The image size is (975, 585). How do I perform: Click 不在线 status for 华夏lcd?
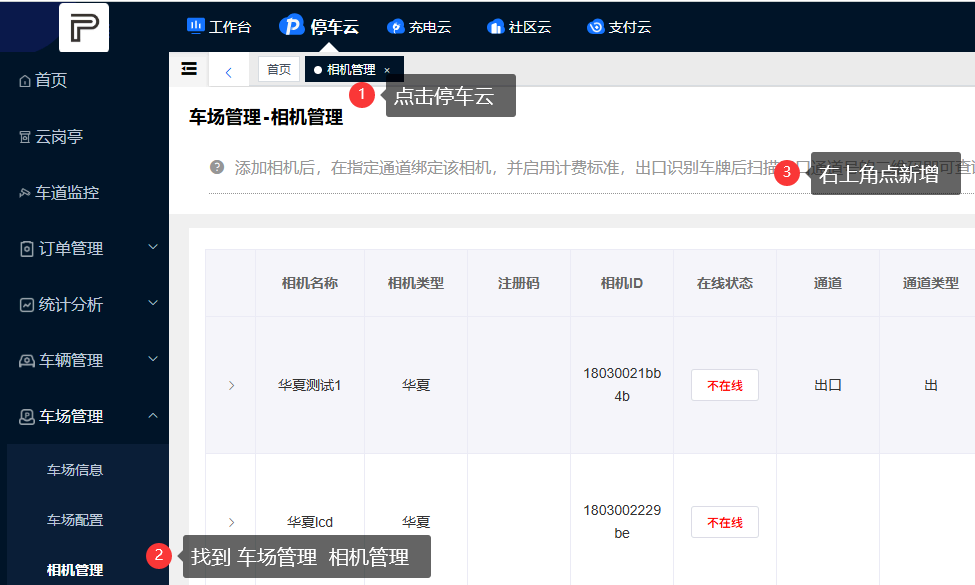[725, 522]
